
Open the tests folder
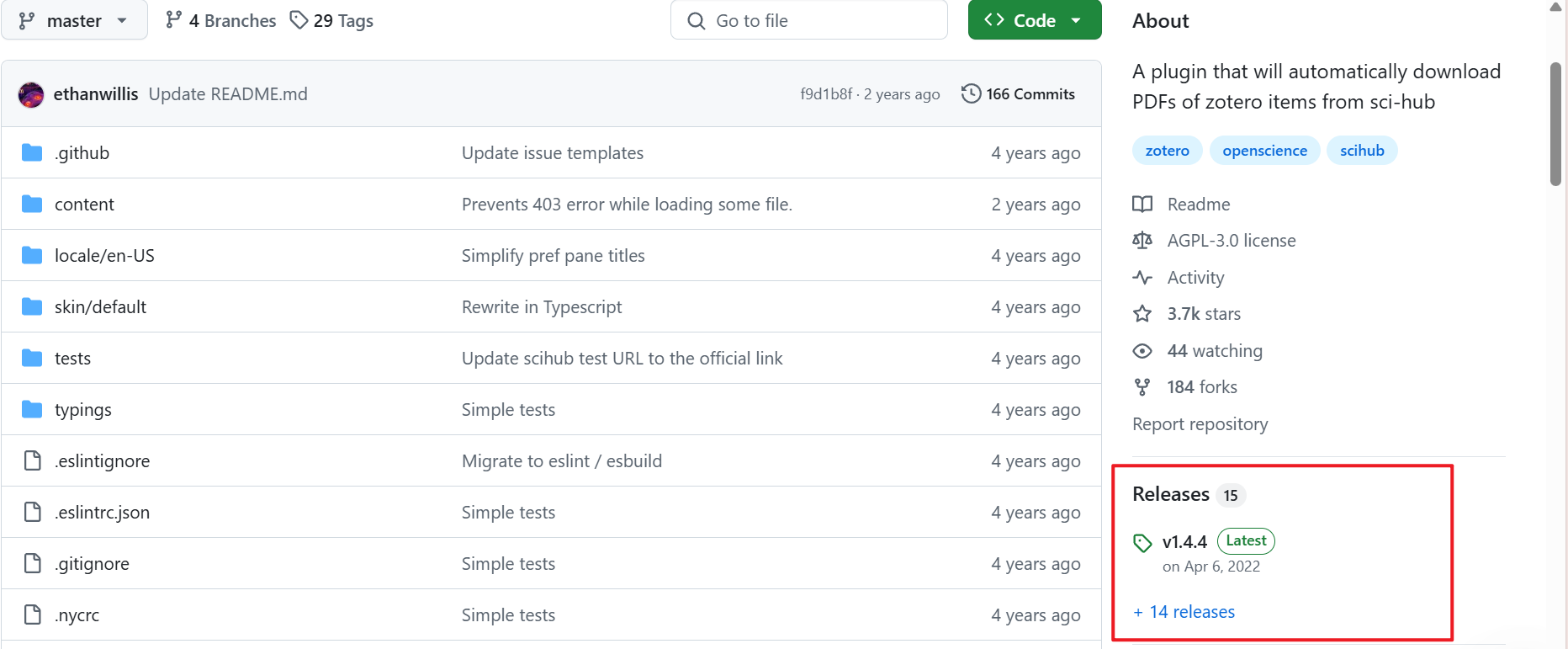[72, 359]
